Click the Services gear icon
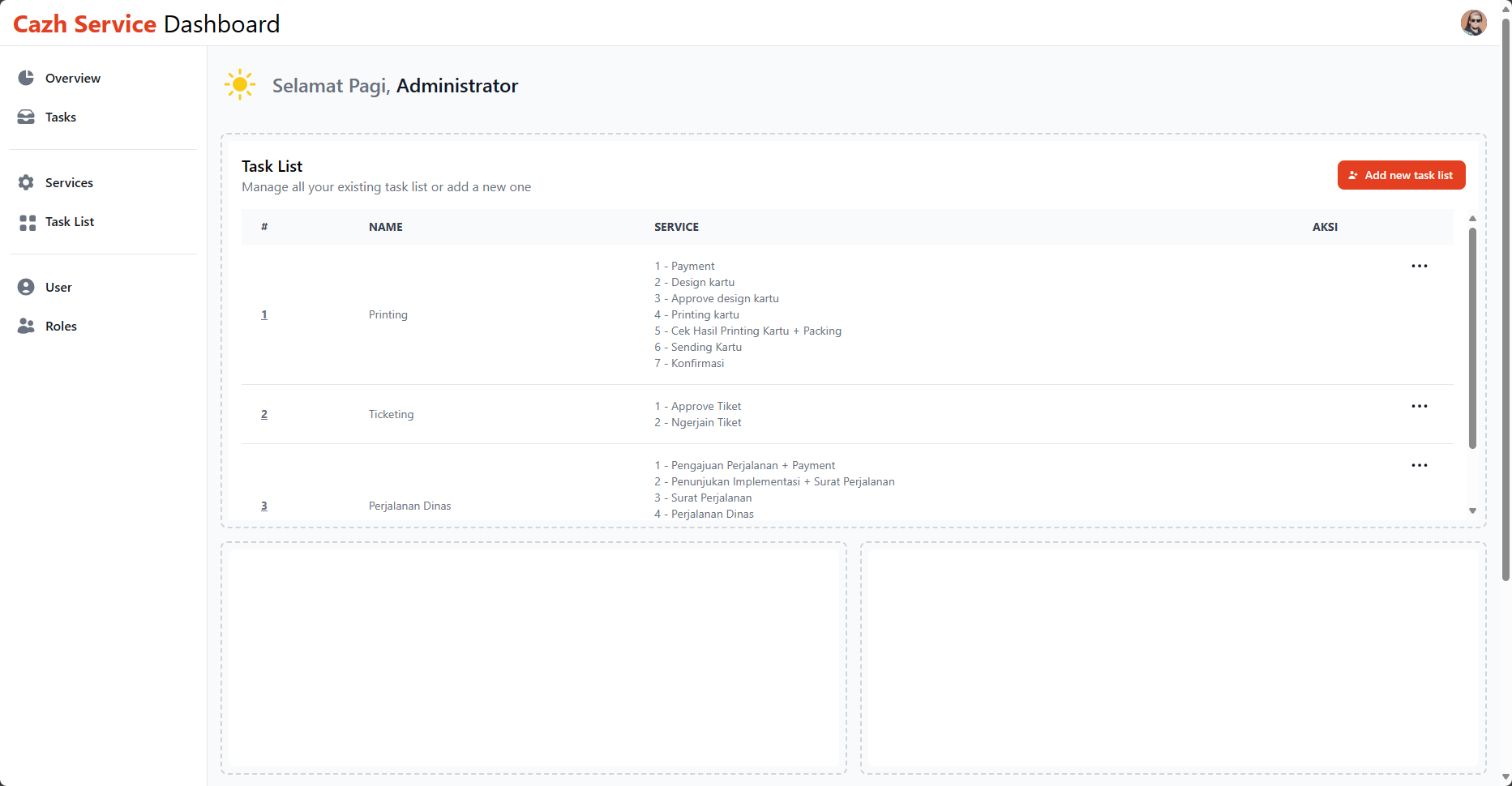The height and width of the screenshot is (786, 1512). pyautogui.click(x=26, y=182)
